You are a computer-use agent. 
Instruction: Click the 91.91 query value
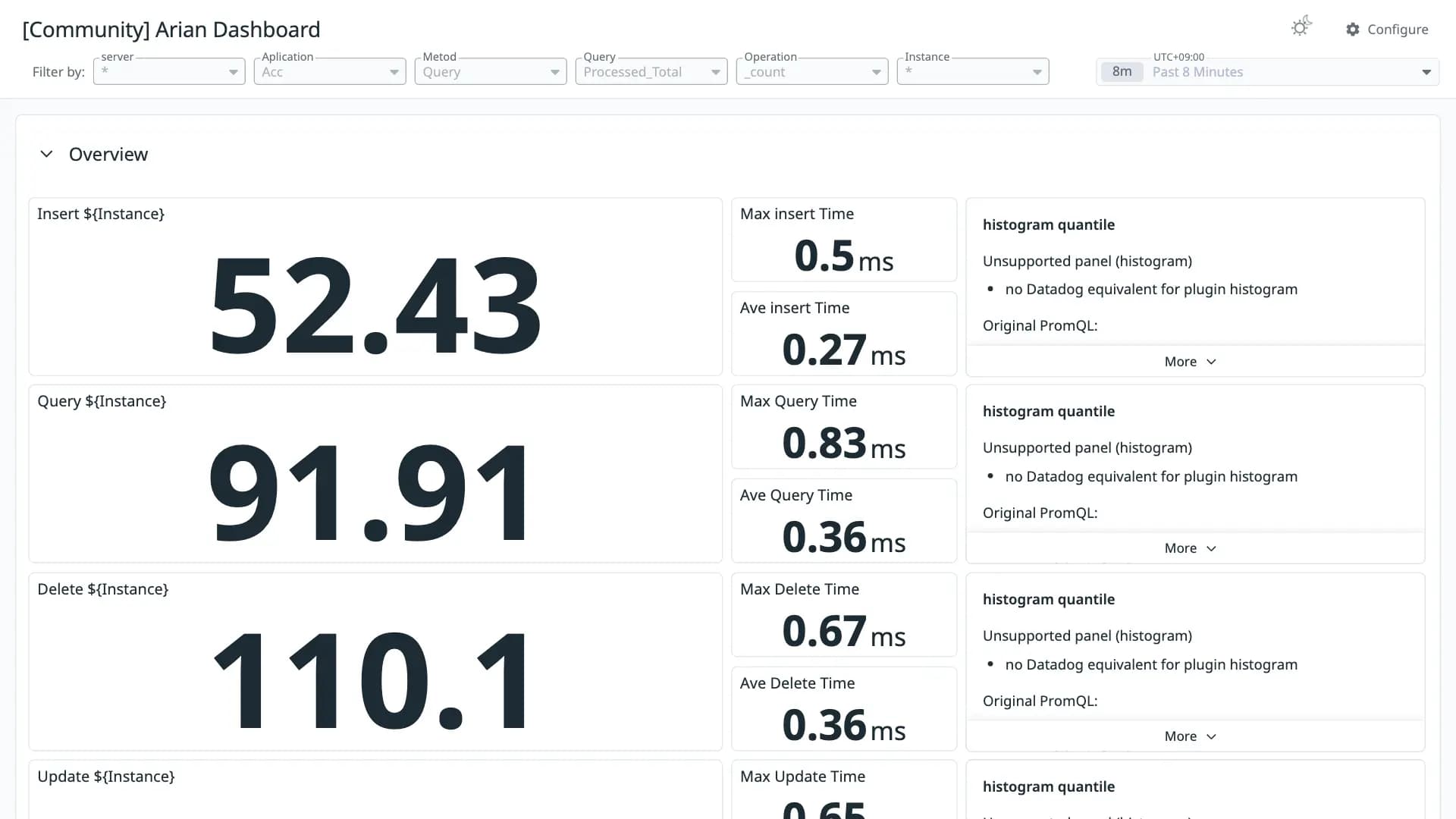point(369,493)
